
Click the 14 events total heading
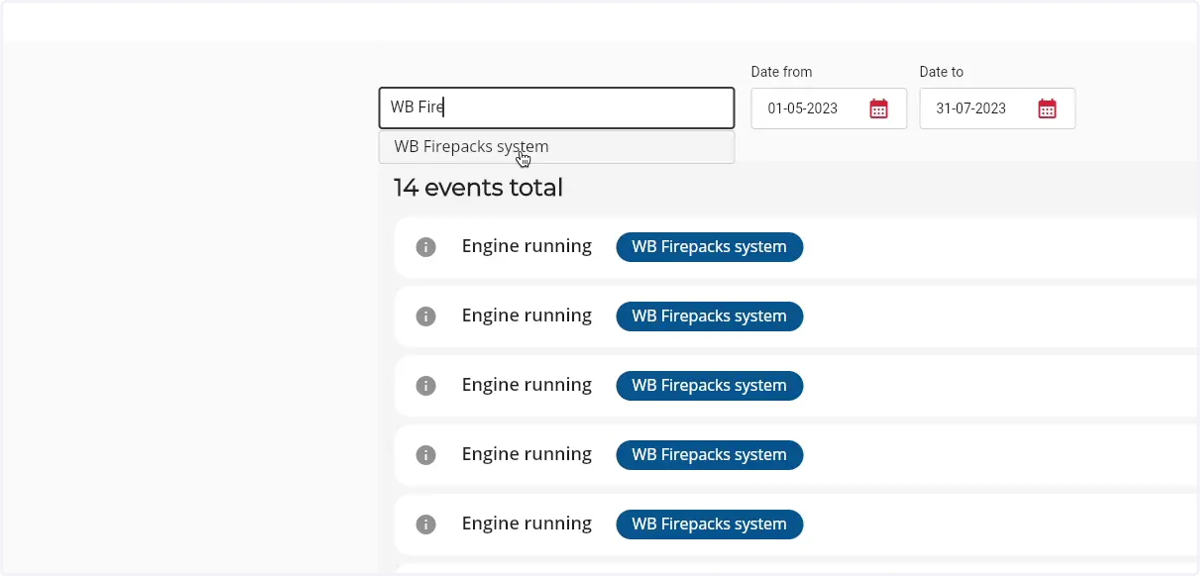click(478, 187)
